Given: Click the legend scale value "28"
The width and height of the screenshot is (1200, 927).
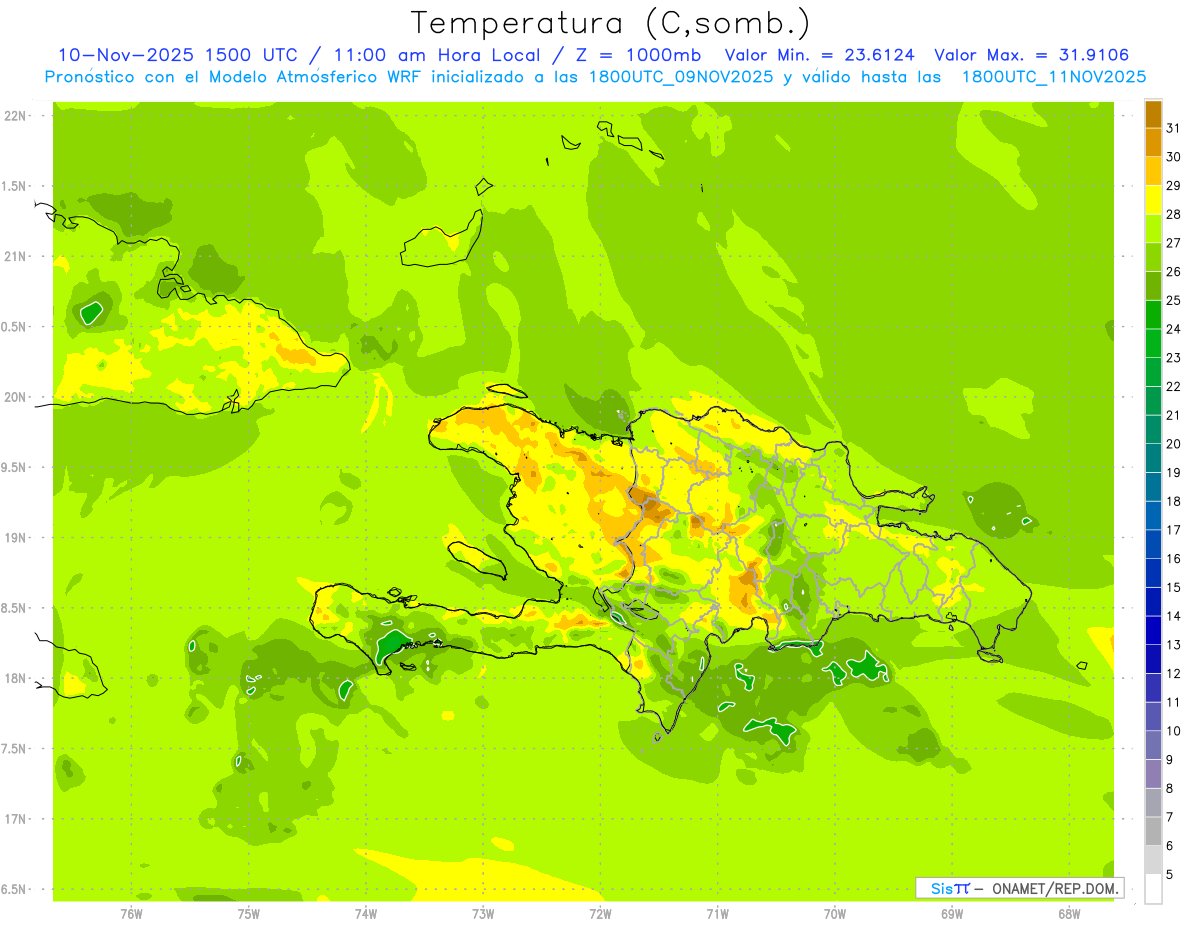Looking at the screenshot, I should [x=1174, y=214].
